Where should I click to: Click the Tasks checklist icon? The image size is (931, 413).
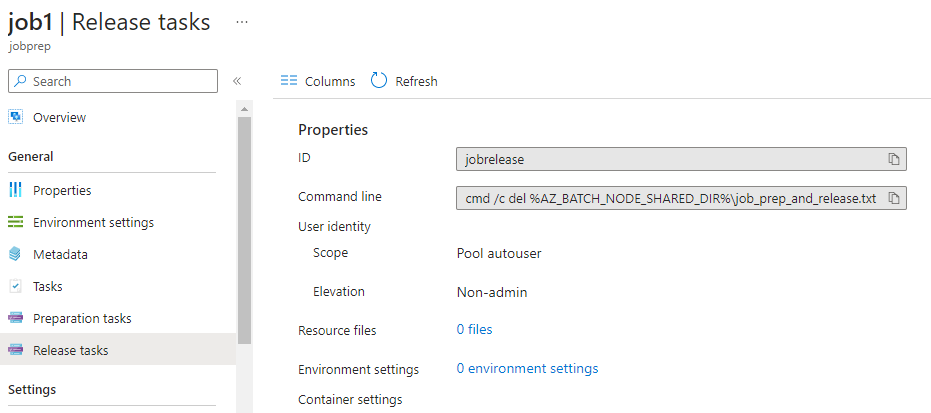tap(15, 286)
